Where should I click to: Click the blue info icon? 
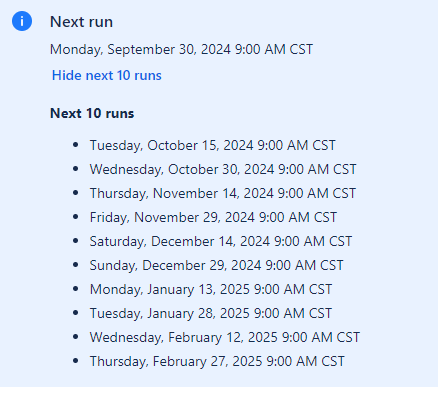(x=22, y=21)
